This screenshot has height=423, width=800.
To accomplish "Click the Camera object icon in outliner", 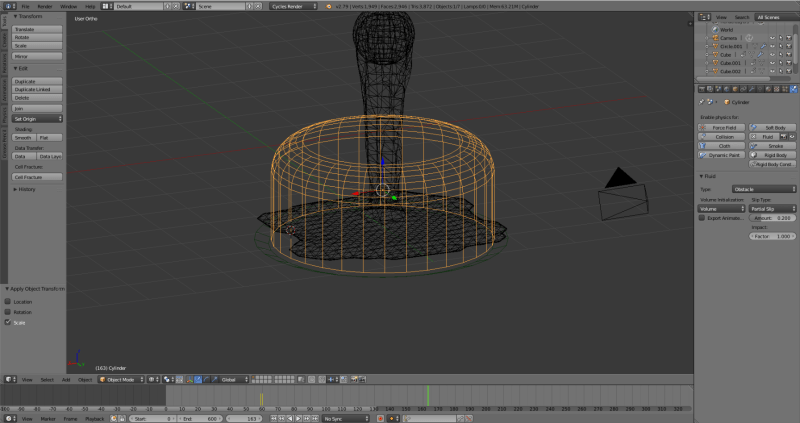I will [x=715, y=38].
